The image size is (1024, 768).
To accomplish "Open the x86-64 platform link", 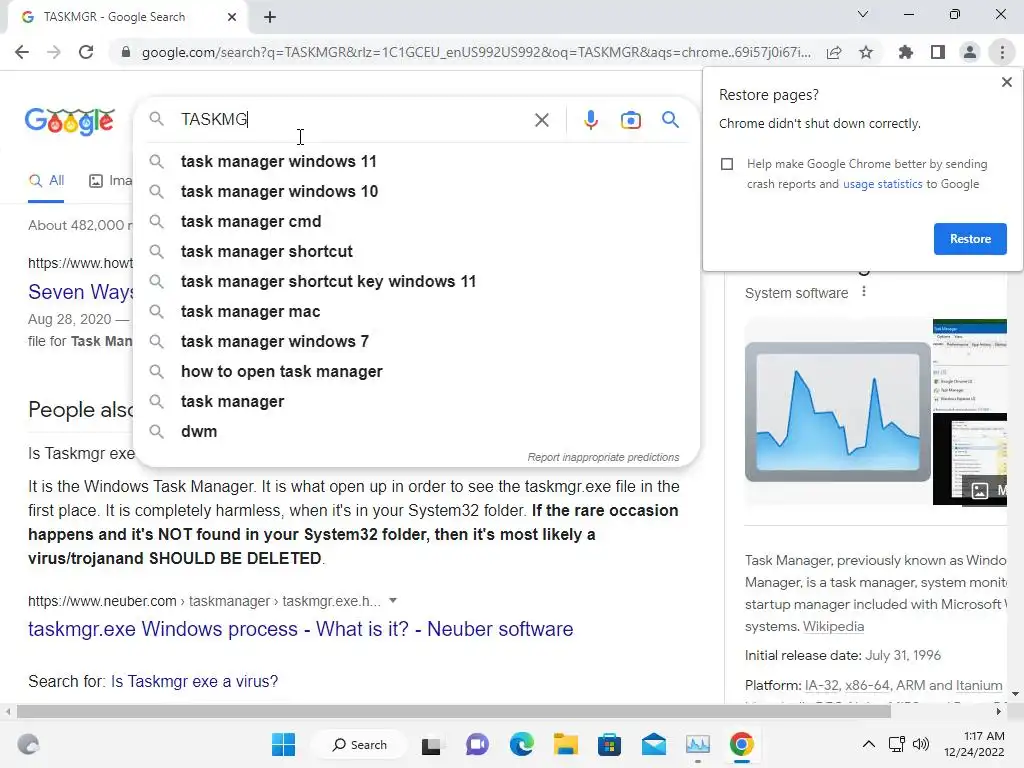I will pos(867,685).
